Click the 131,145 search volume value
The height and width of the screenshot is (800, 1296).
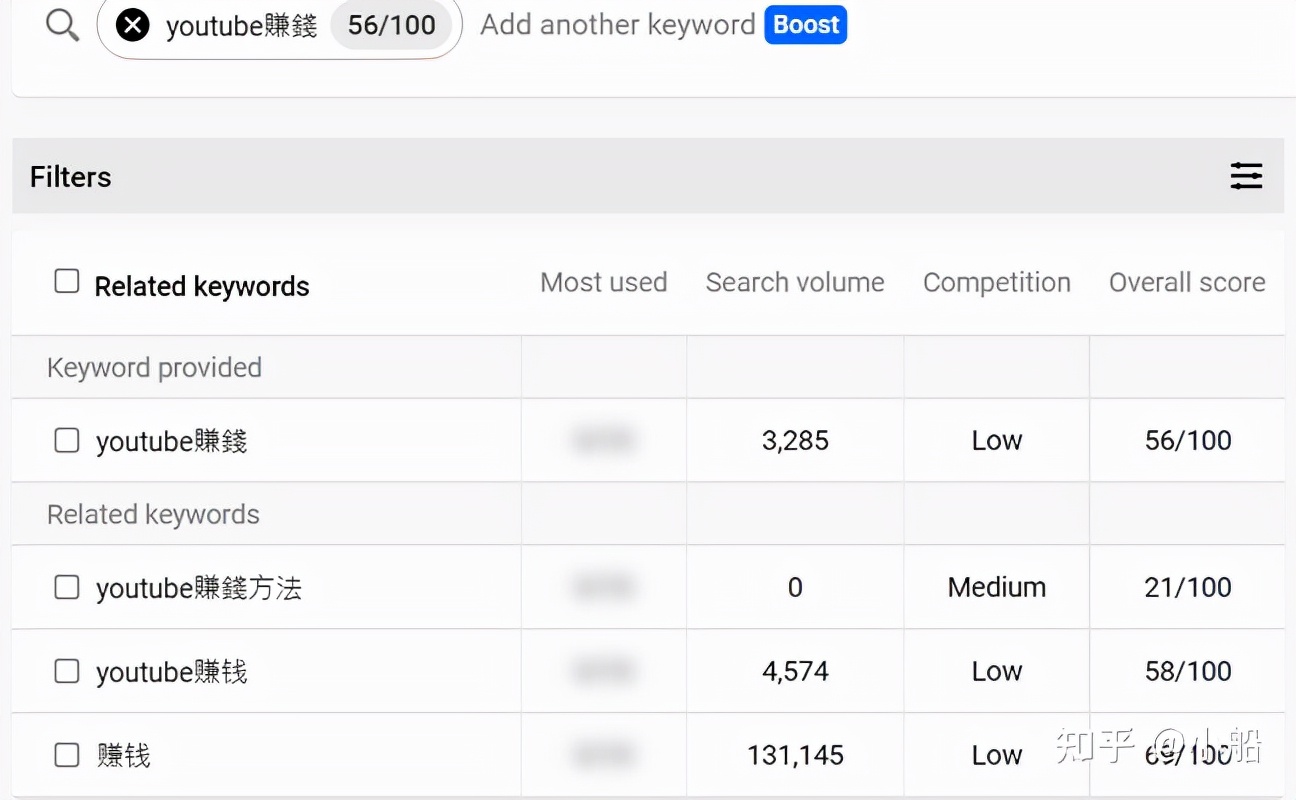pyautogui.click(x=795, y=755)
